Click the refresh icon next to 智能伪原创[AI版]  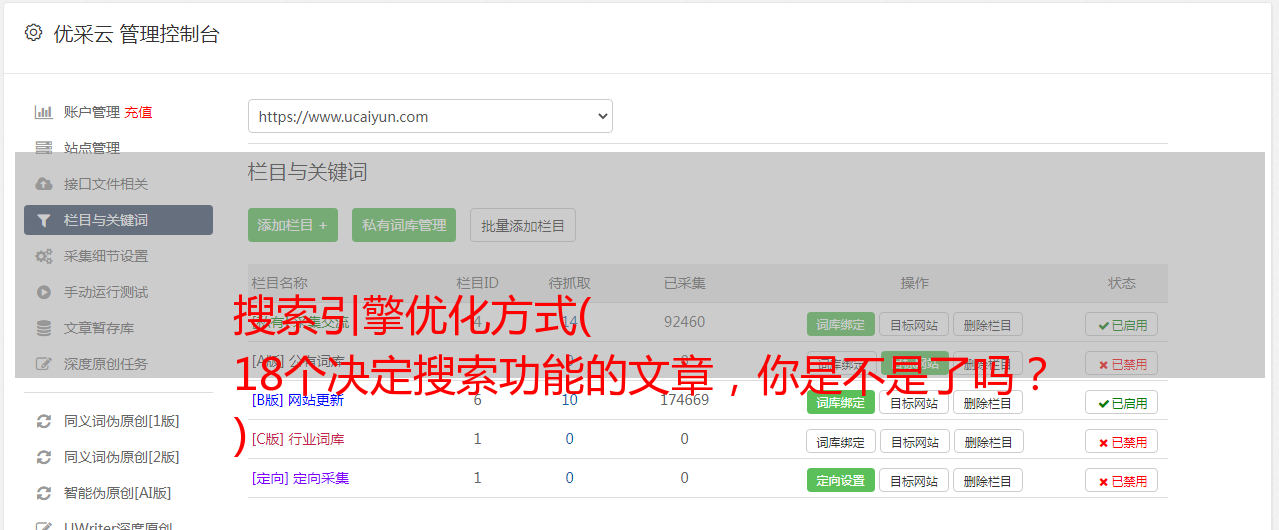43,493
